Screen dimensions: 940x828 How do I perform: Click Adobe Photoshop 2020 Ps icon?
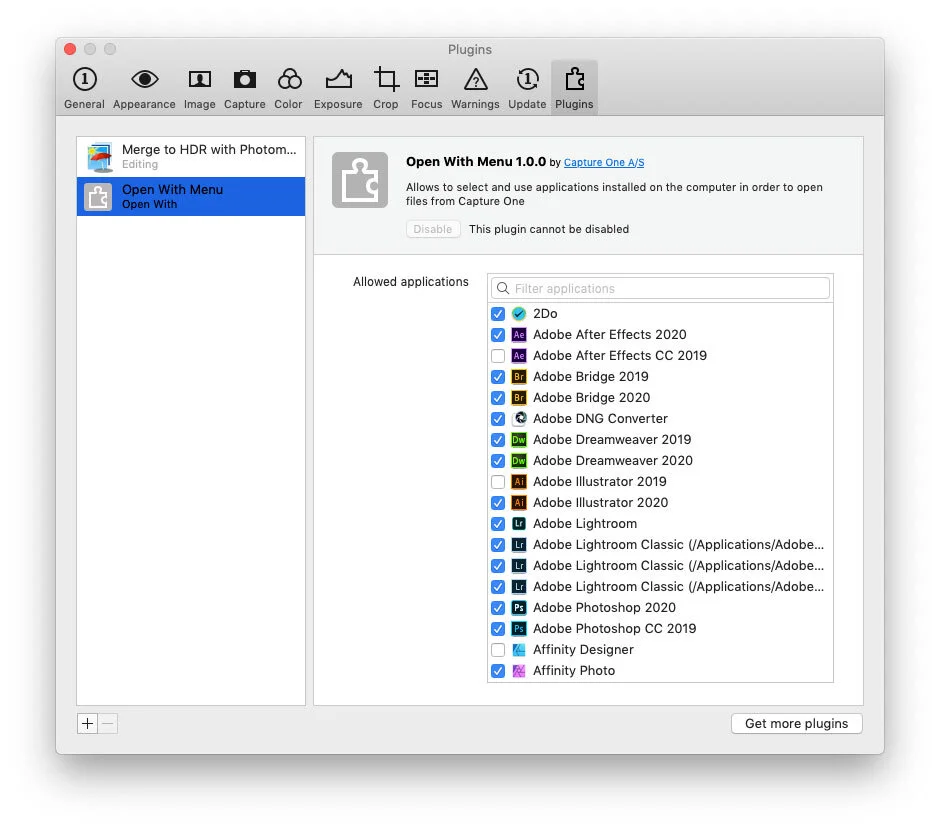(519, 607)
